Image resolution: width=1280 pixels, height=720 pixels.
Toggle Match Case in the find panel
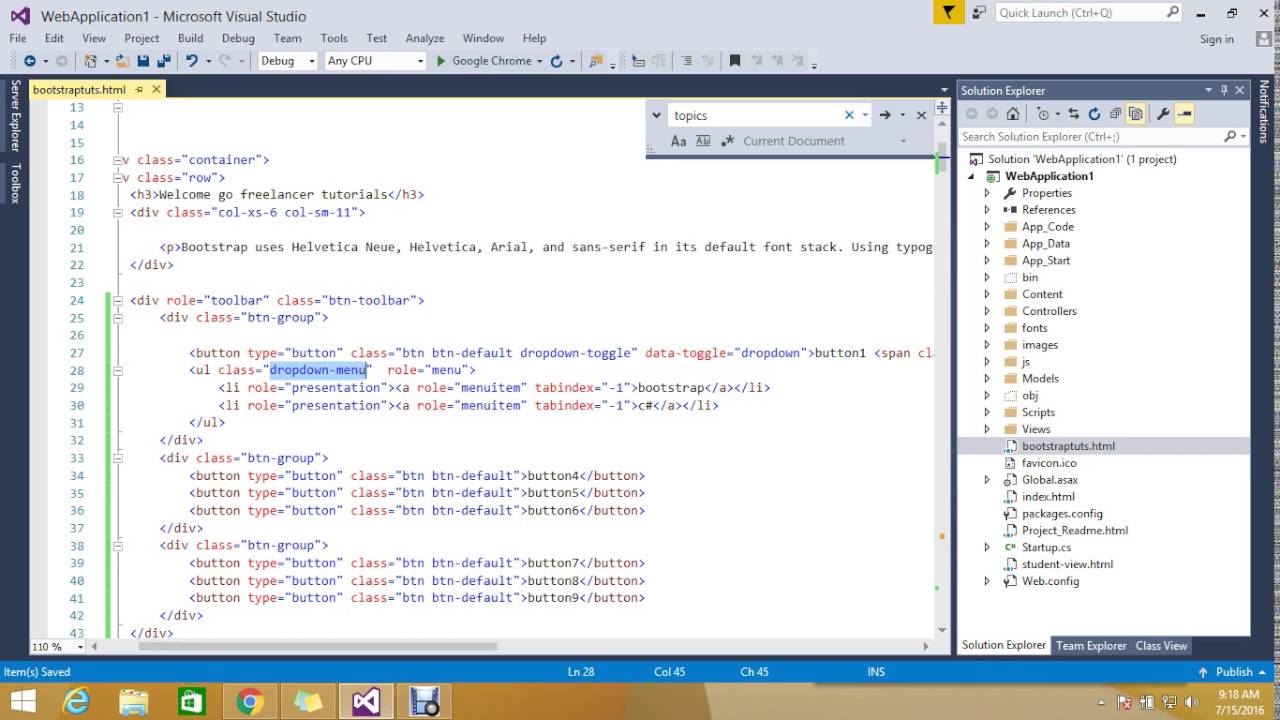point(678,141)
